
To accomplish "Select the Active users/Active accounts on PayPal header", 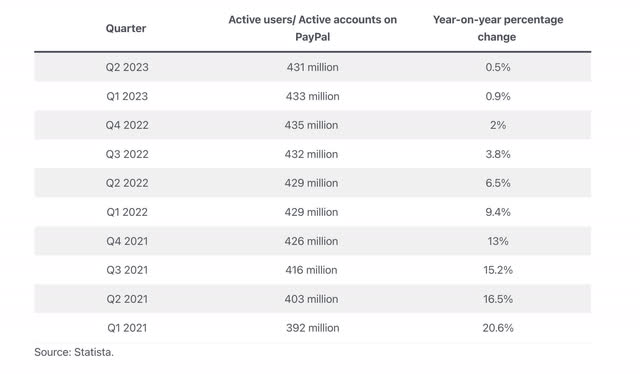I will coord(312,28).
